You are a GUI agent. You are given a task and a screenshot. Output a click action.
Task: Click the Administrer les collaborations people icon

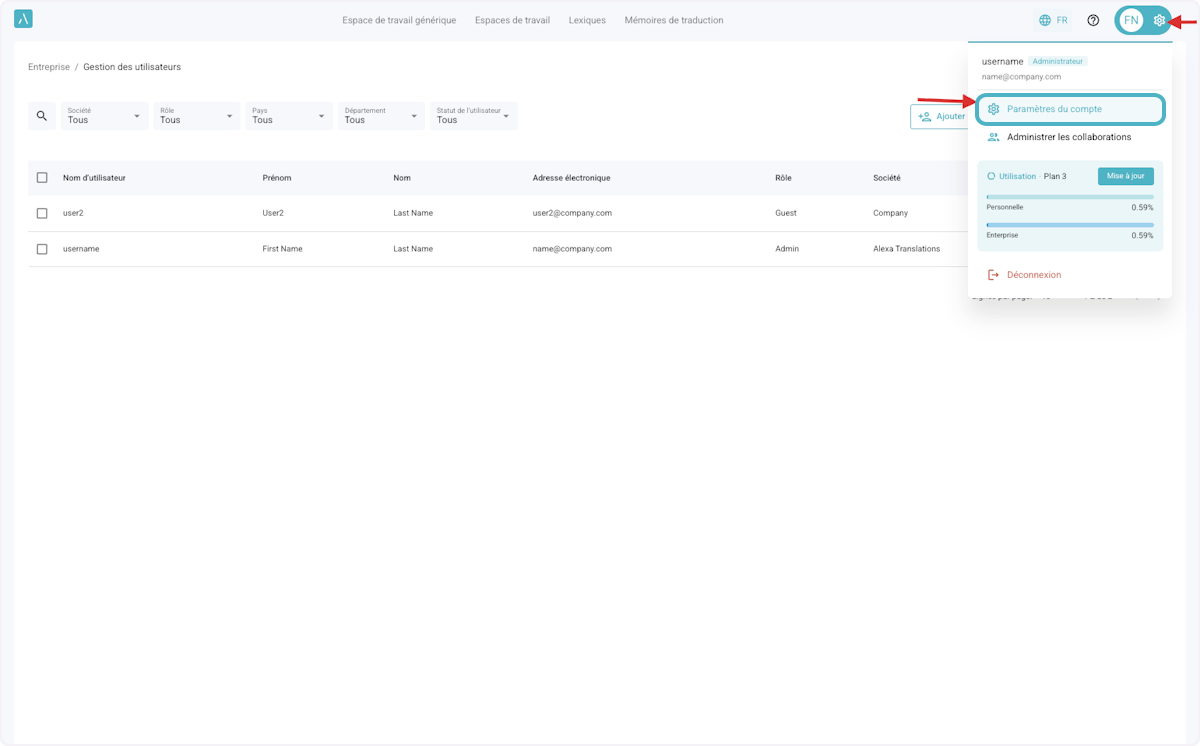[x=993, y=137]
